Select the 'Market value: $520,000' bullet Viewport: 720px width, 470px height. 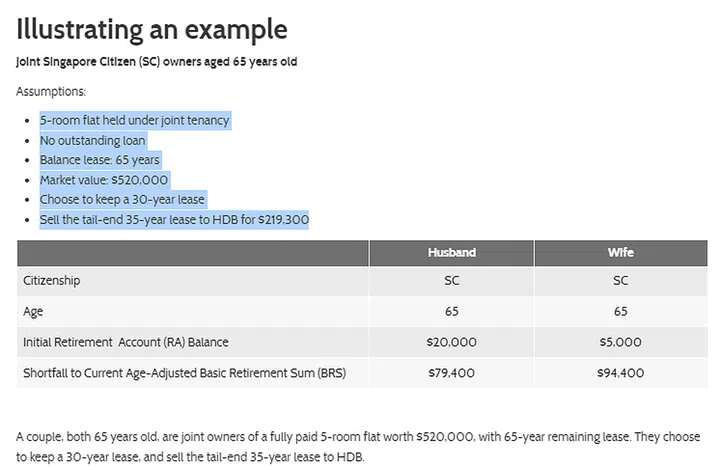click(x=104, y=180)
